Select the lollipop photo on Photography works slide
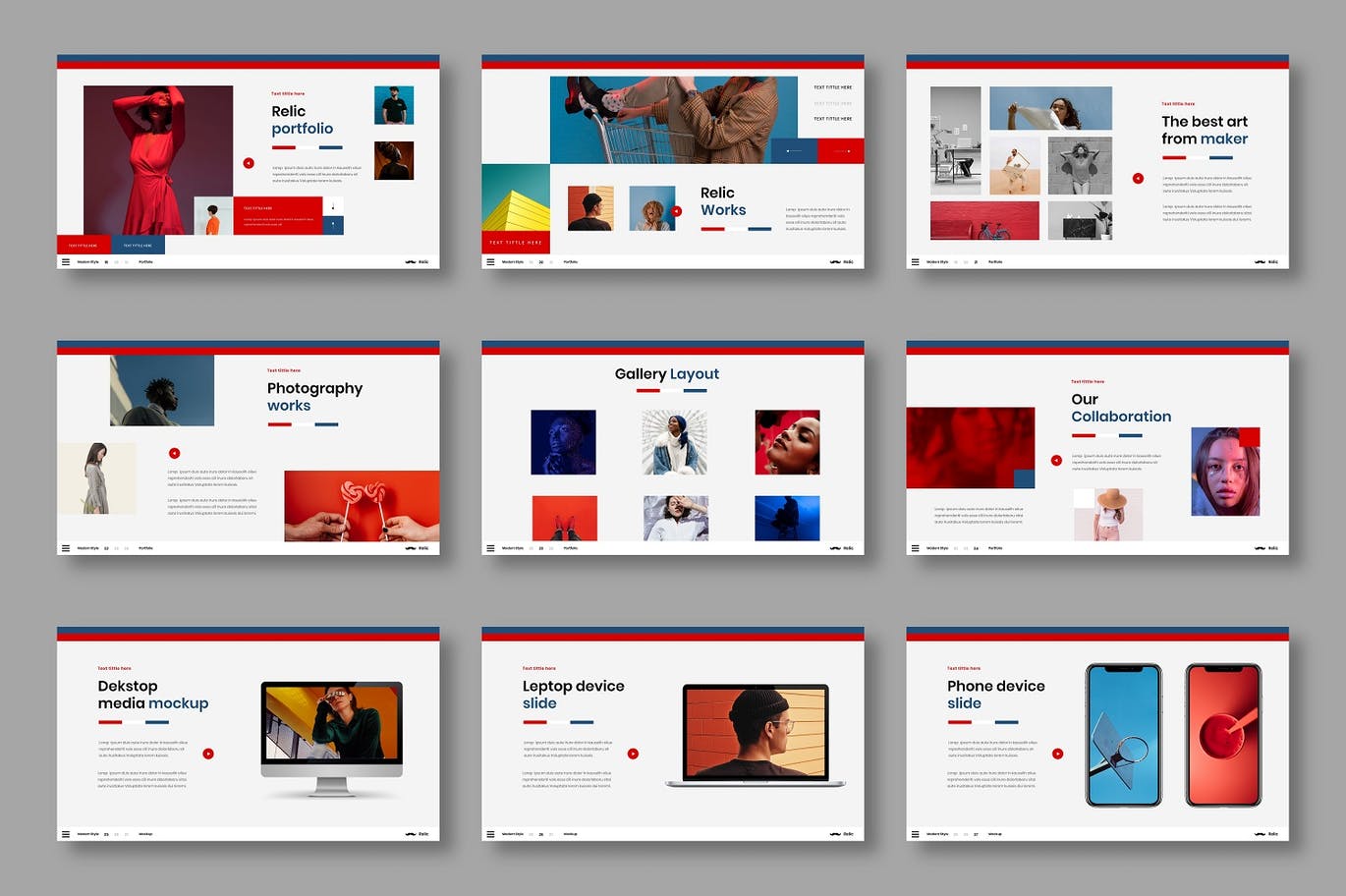This screenshot has width=1346, height=896. point(362,505)
